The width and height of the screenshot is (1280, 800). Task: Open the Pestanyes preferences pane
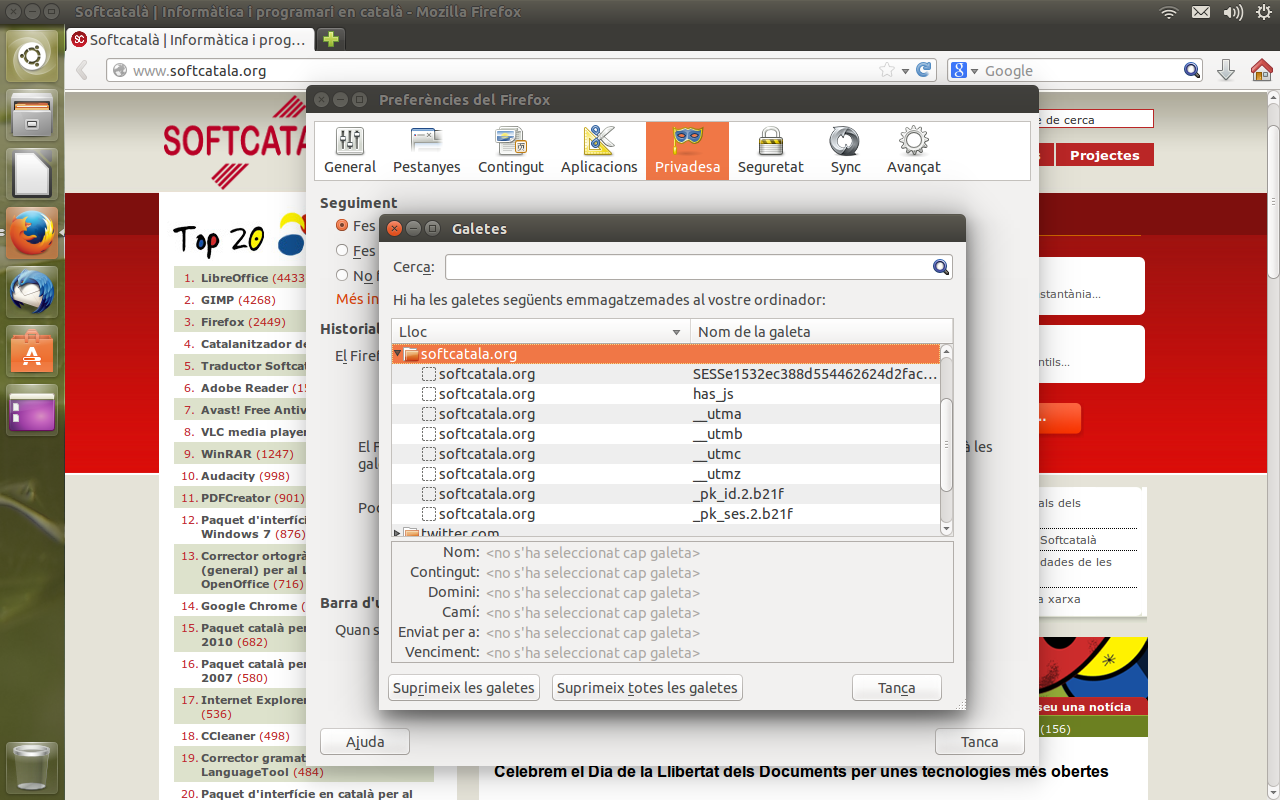click(x=427, y=151)
